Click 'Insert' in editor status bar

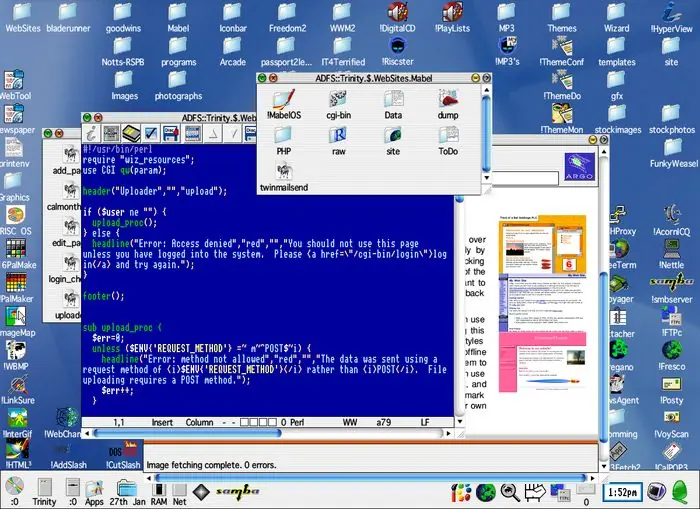(162, 422)
